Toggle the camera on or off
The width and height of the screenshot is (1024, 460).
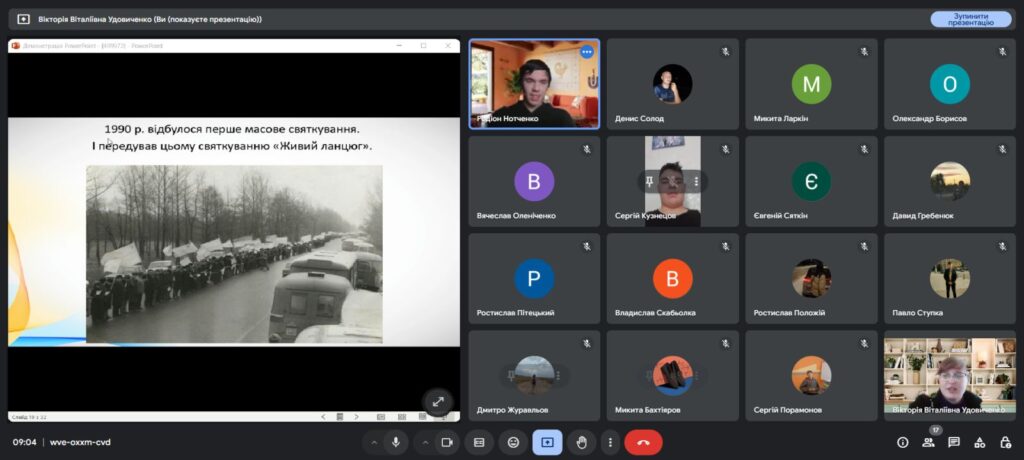447,442
